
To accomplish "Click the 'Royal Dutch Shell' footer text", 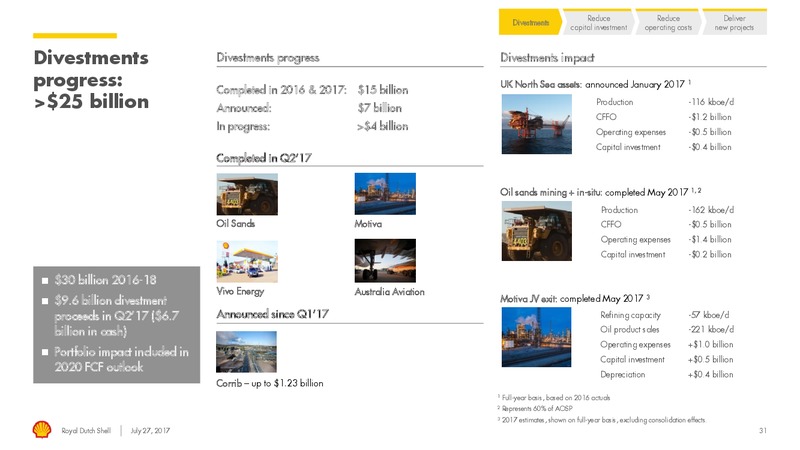I will pyautogui.click(x=86, y=431).
